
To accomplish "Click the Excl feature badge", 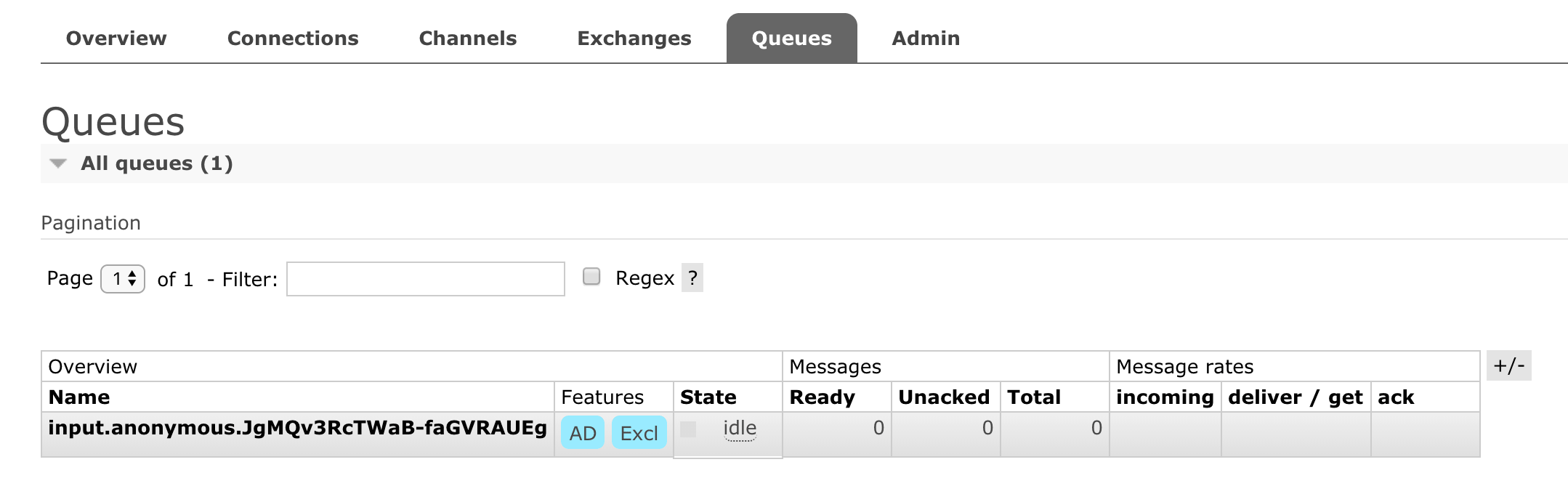I will click(639, 433).
